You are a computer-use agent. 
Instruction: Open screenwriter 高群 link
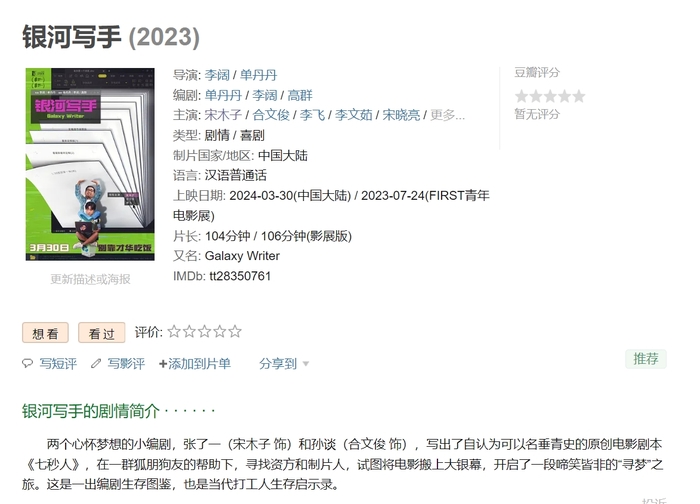click(x=300, y=95)
